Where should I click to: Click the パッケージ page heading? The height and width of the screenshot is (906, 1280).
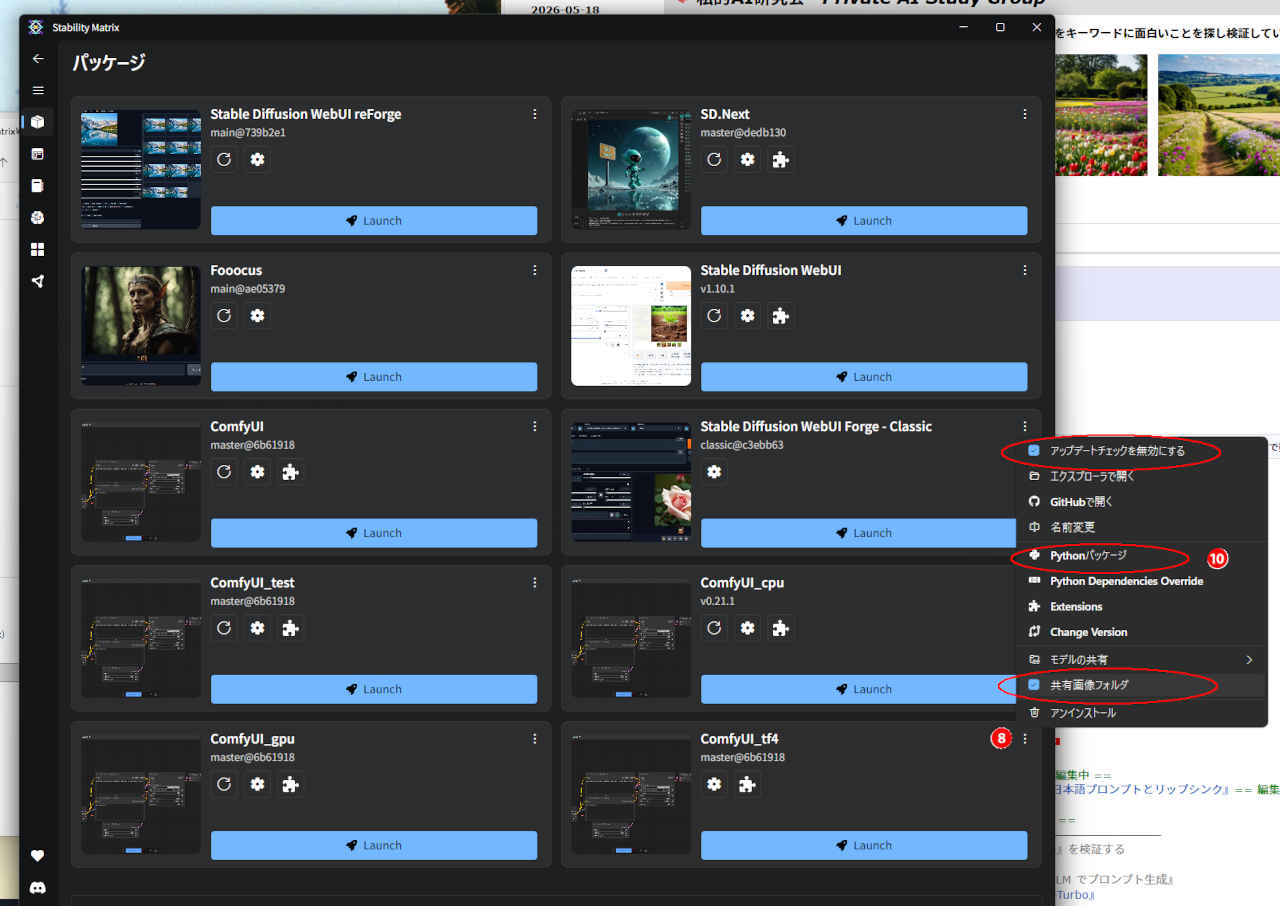(109, 62)
